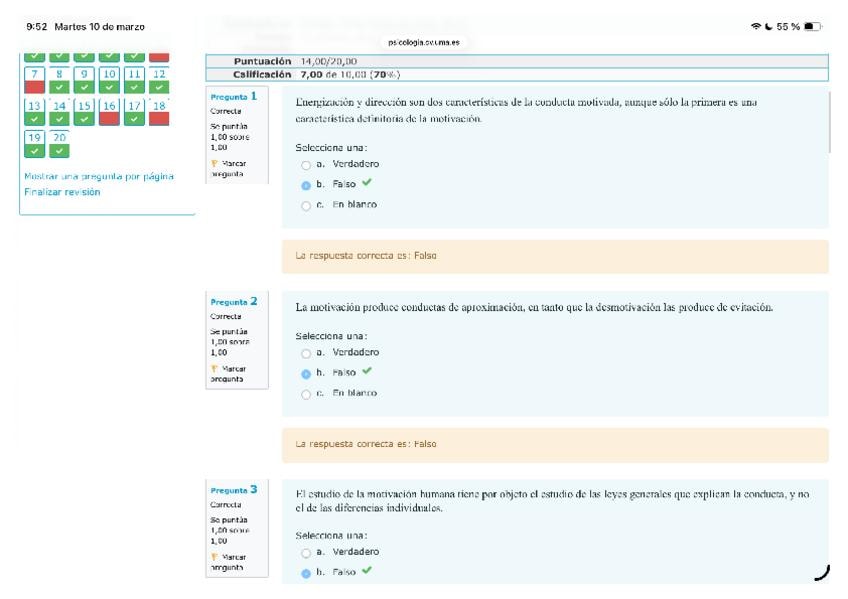Click green checkmark next to Pregunta 1 Falso
Viewport: 848px width, 599px height.
click(367, 183)
